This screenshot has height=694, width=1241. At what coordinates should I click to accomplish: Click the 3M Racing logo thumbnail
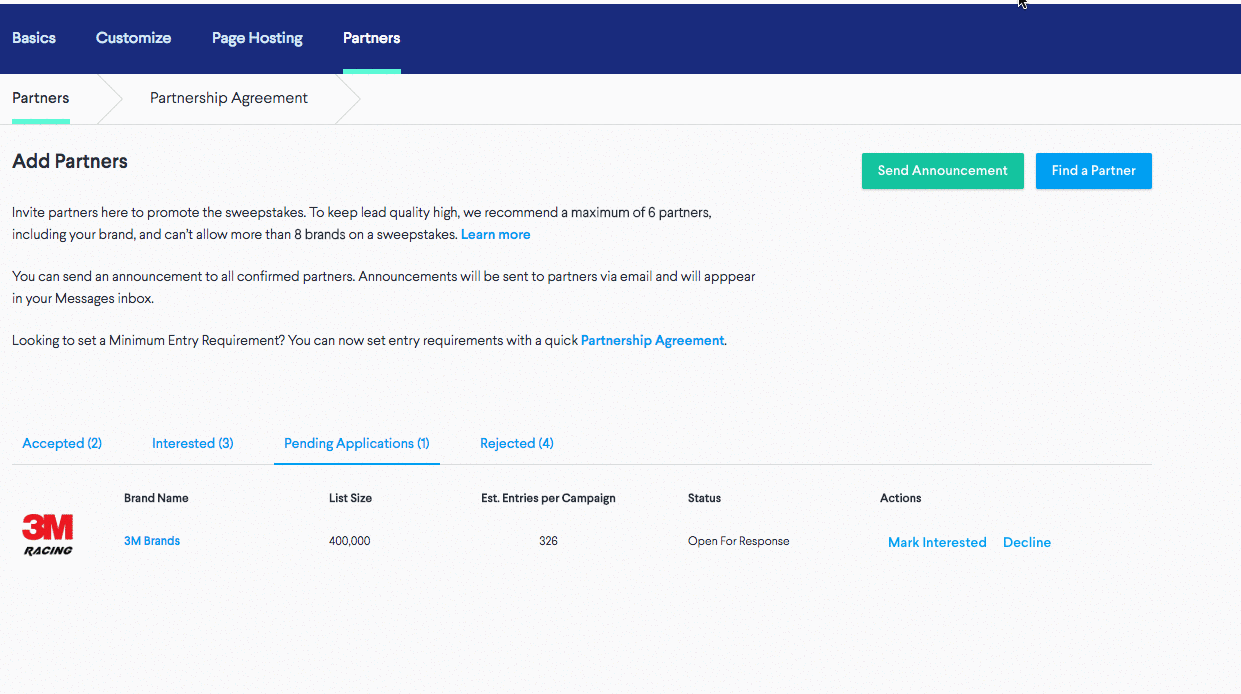[48, 535]
